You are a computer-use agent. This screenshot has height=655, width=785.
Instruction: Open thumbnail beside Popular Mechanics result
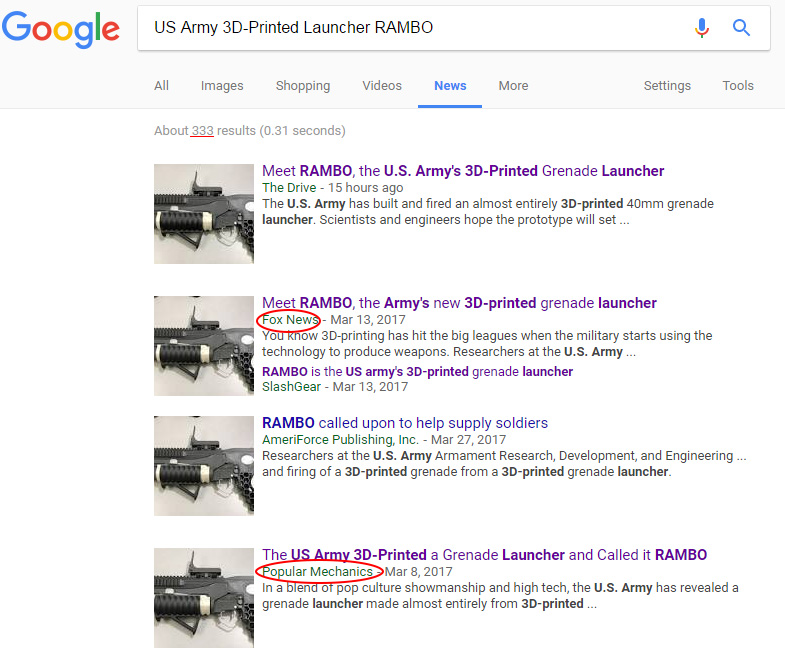tap(204, 598)
